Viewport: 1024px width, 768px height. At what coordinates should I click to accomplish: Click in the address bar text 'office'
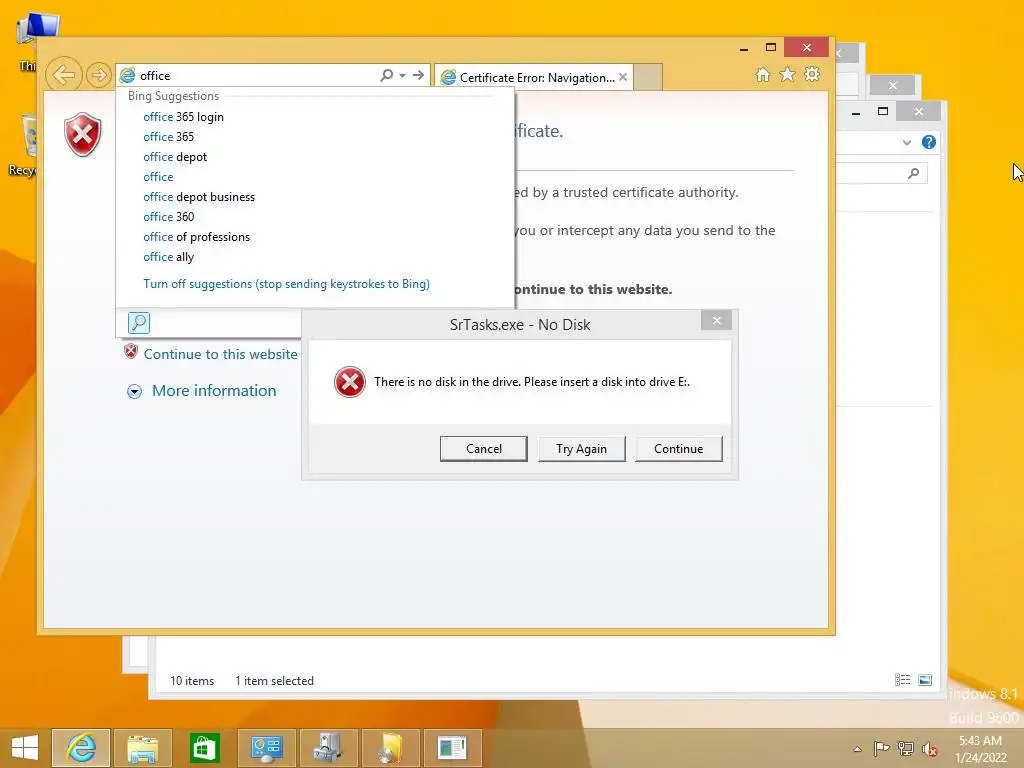pos(155,76)
